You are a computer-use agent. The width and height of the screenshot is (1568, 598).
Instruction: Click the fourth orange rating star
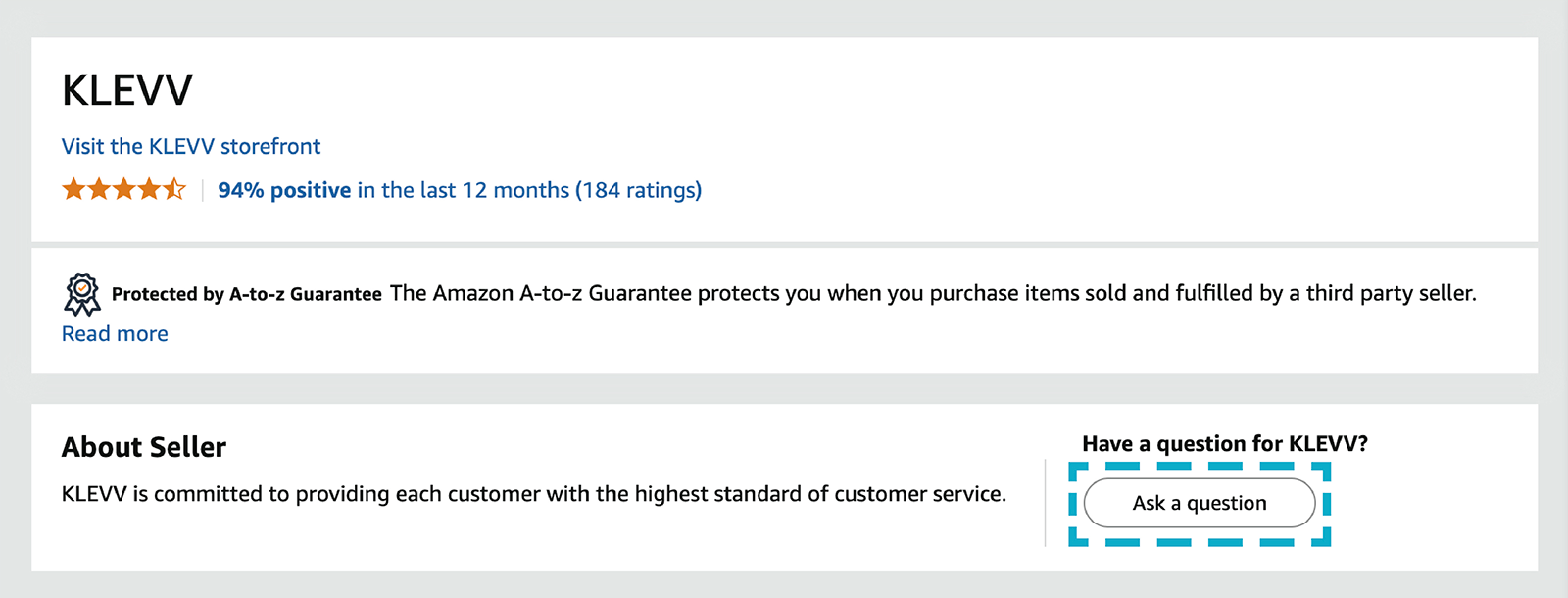(149, 189)
